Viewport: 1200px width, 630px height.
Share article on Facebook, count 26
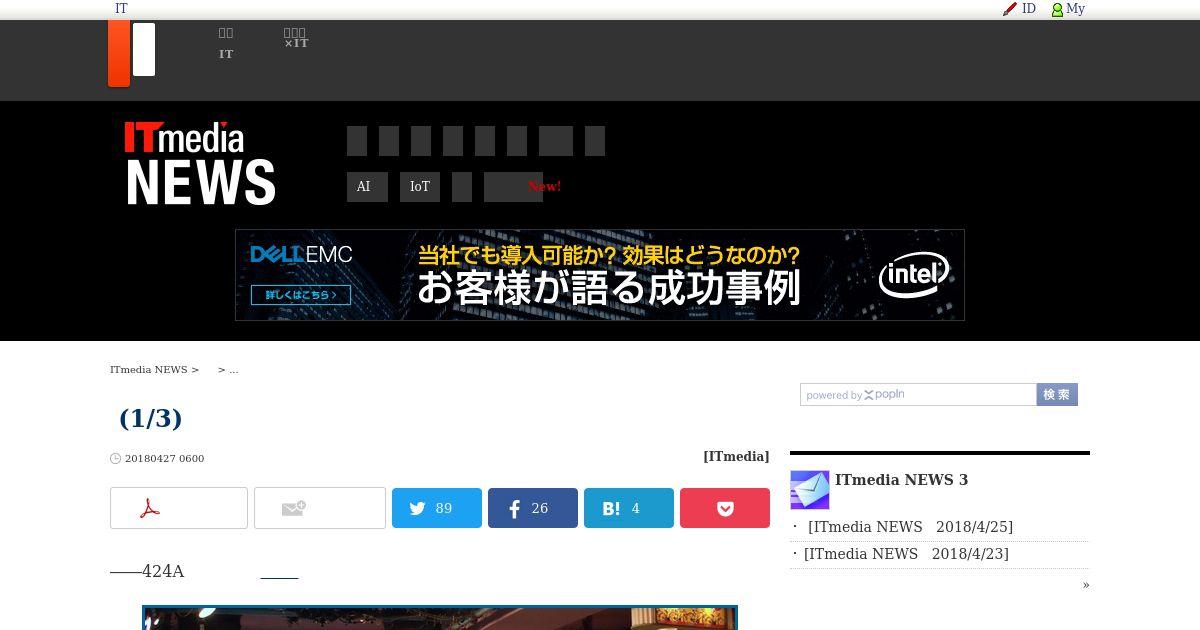[x=533, y=508]
